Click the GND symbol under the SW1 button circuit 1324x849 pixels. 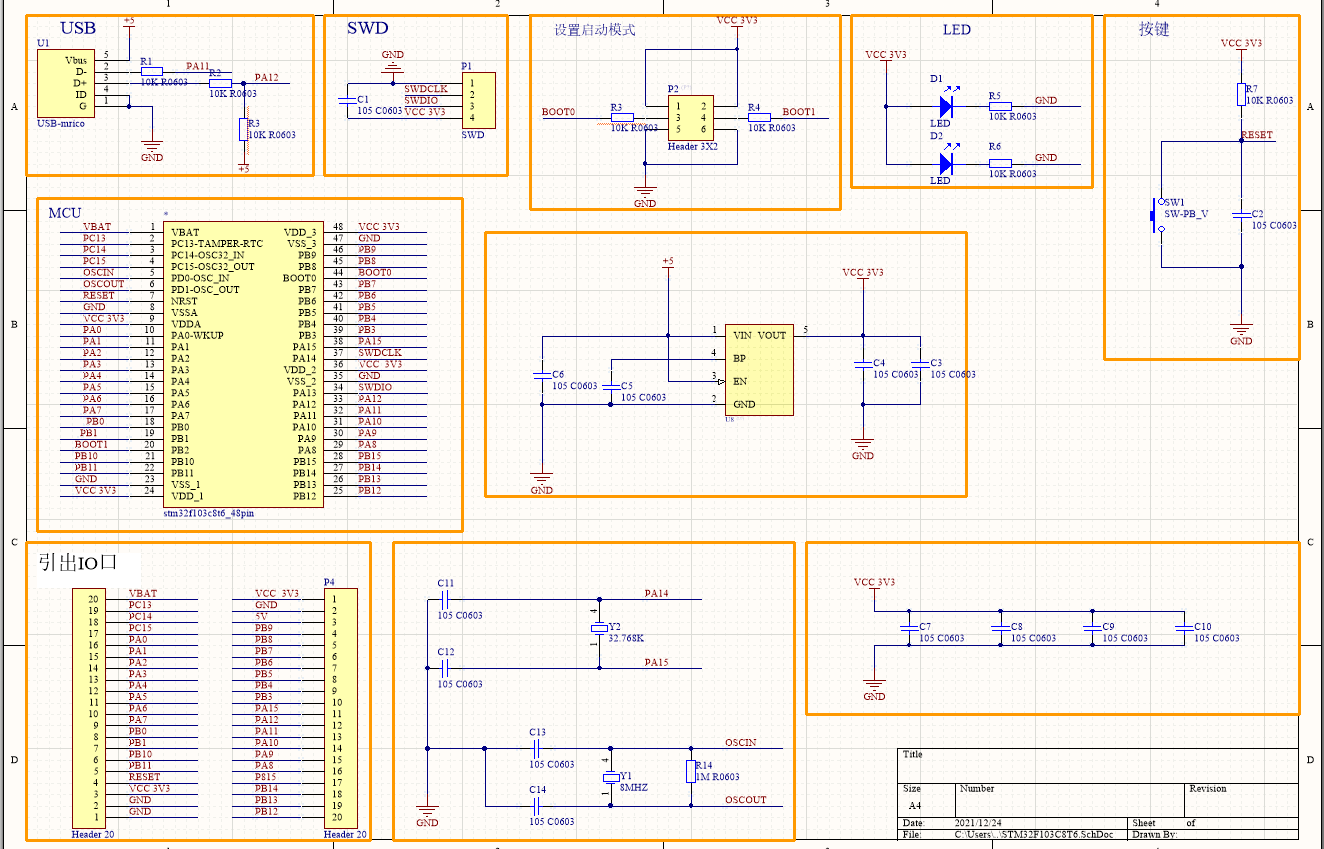[x=1241, y=332]
